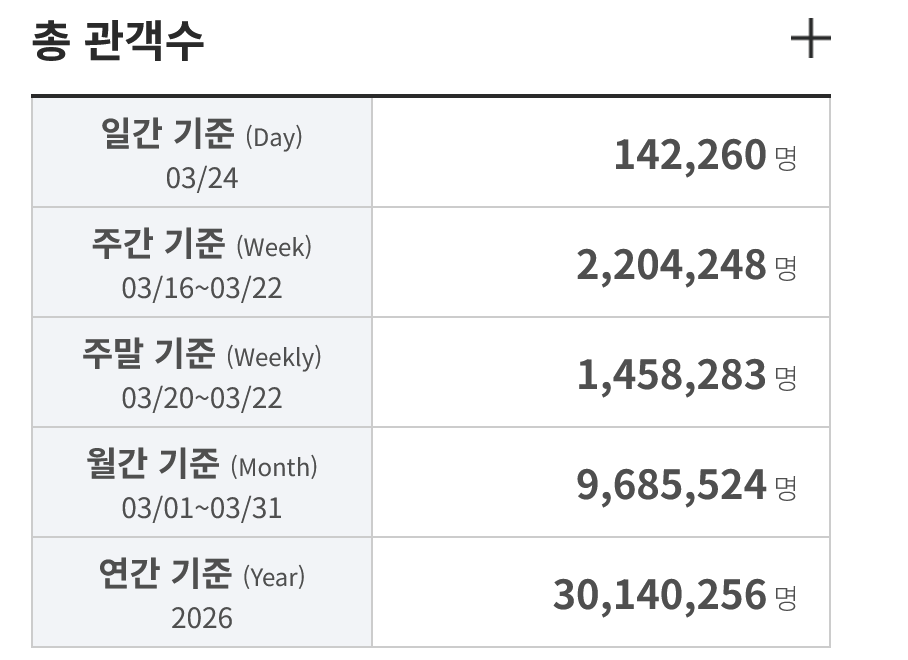
Task: Click the 03/24 date text
Action: (202, 178)
